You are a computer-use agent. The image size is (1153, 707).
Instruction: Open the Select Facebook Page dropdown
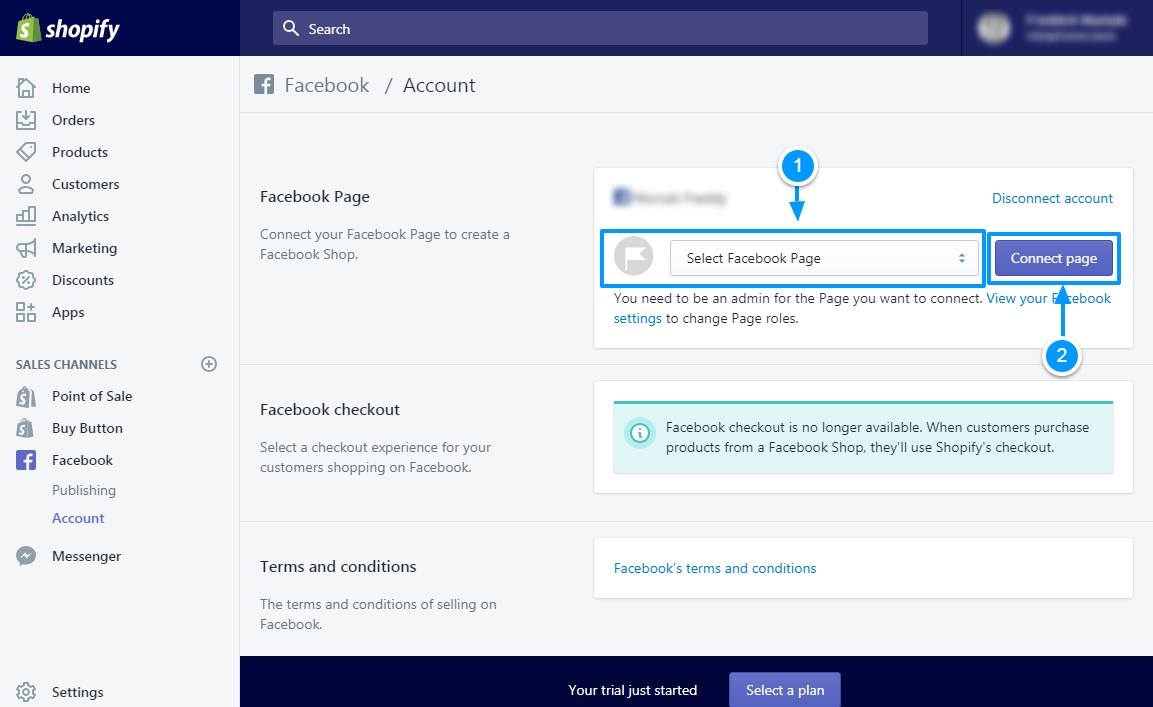point(824,258)
